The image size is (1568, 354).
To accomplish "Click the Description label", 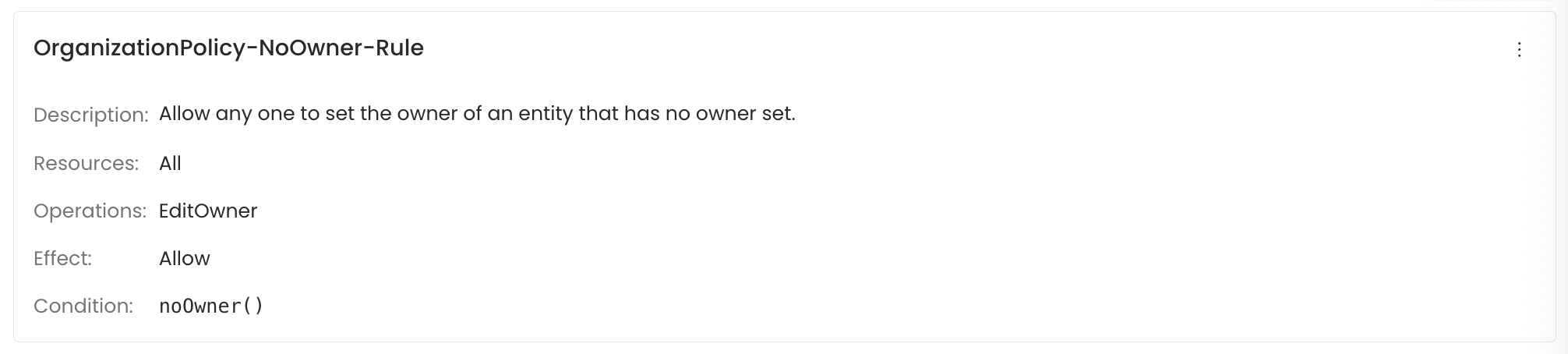I will click(90, 115).
